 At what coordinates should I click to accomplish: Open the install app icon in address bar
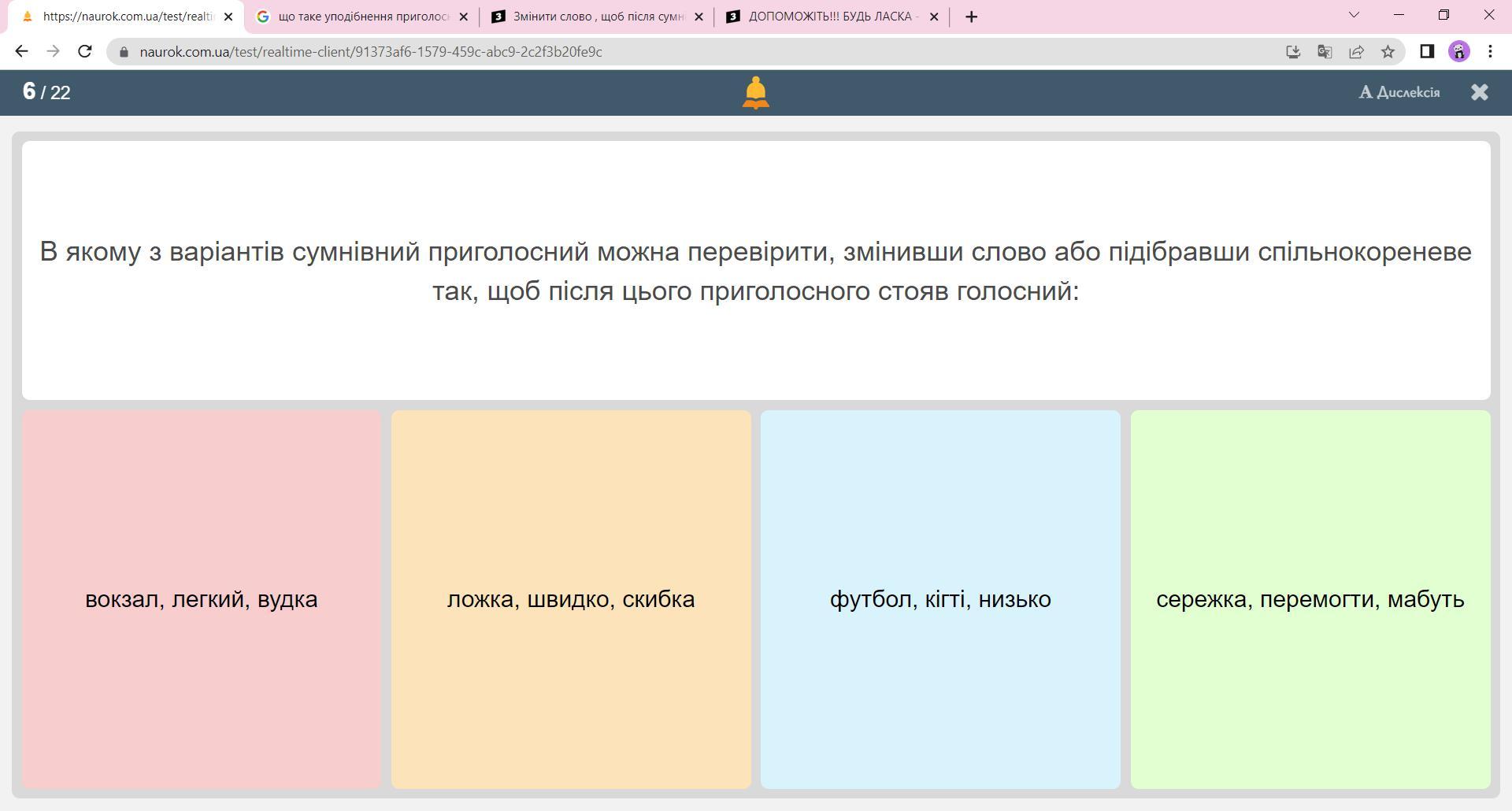point(1292,51)
